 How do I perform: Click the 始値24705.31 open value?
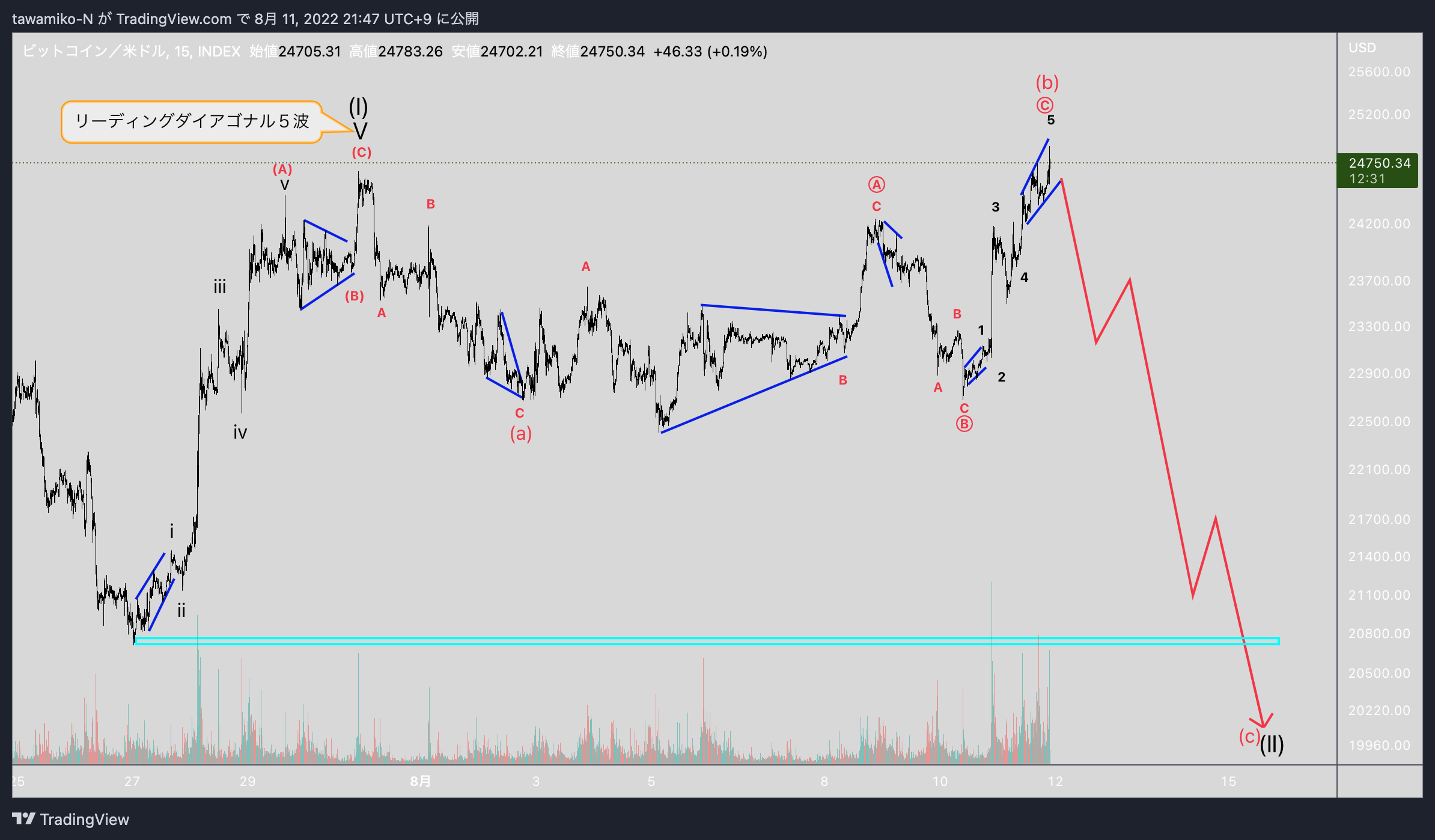click(x=295, y=51)
